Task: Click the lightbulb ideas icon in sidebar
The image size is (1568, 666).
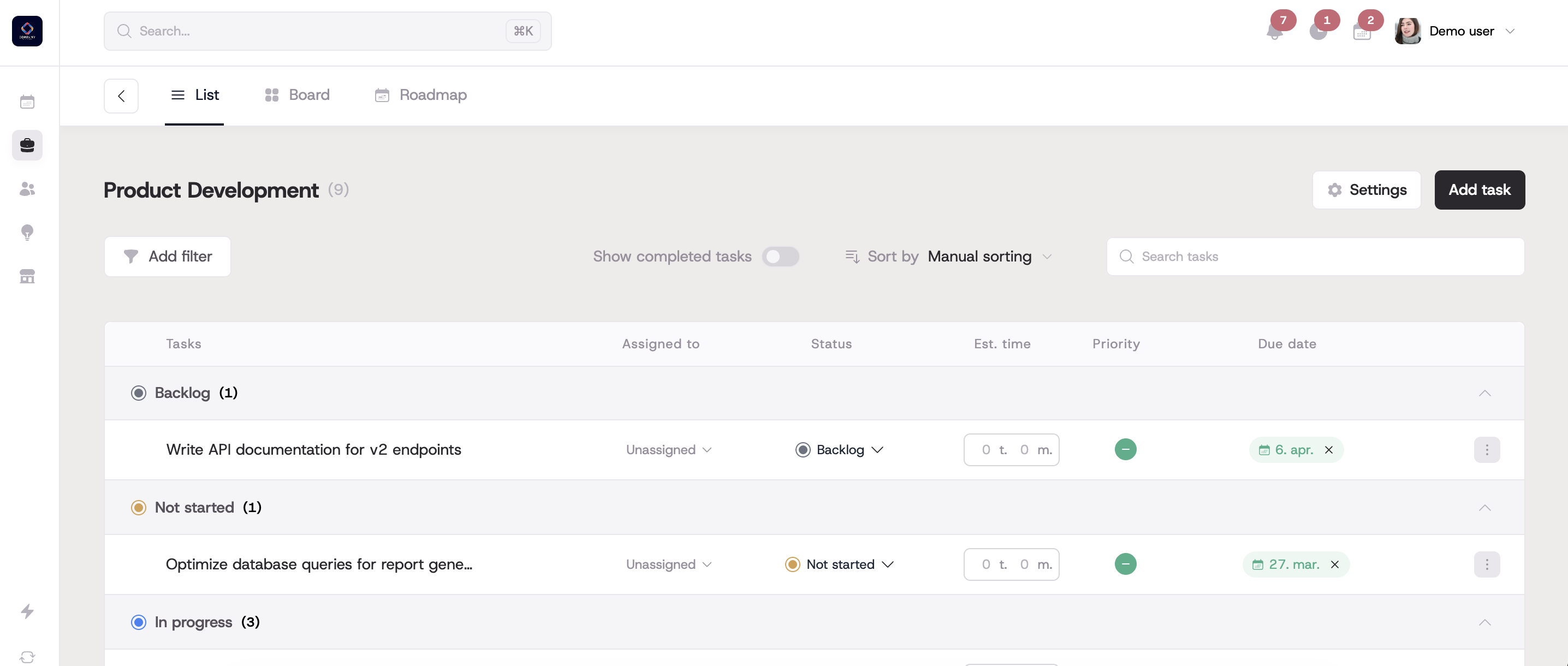Action: pos(27,233)
